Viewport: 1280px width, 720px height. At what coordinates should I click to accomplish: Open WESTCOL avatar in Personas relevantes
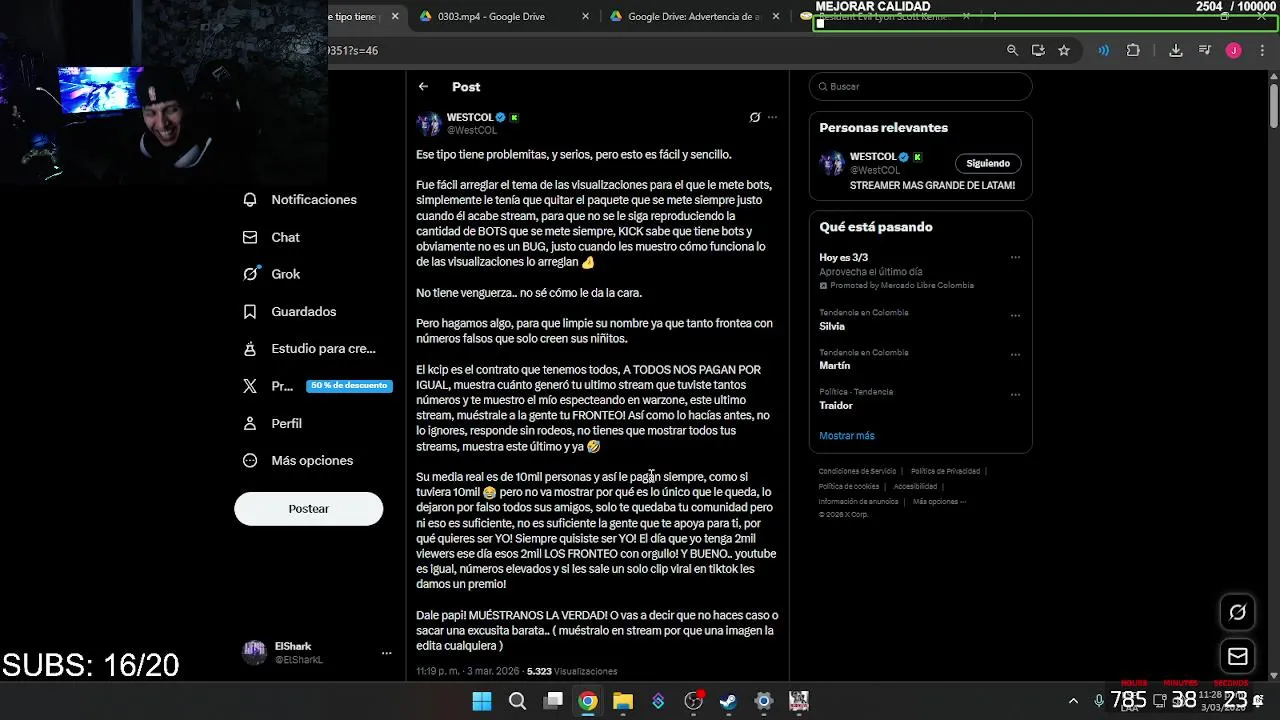point(832,164)
